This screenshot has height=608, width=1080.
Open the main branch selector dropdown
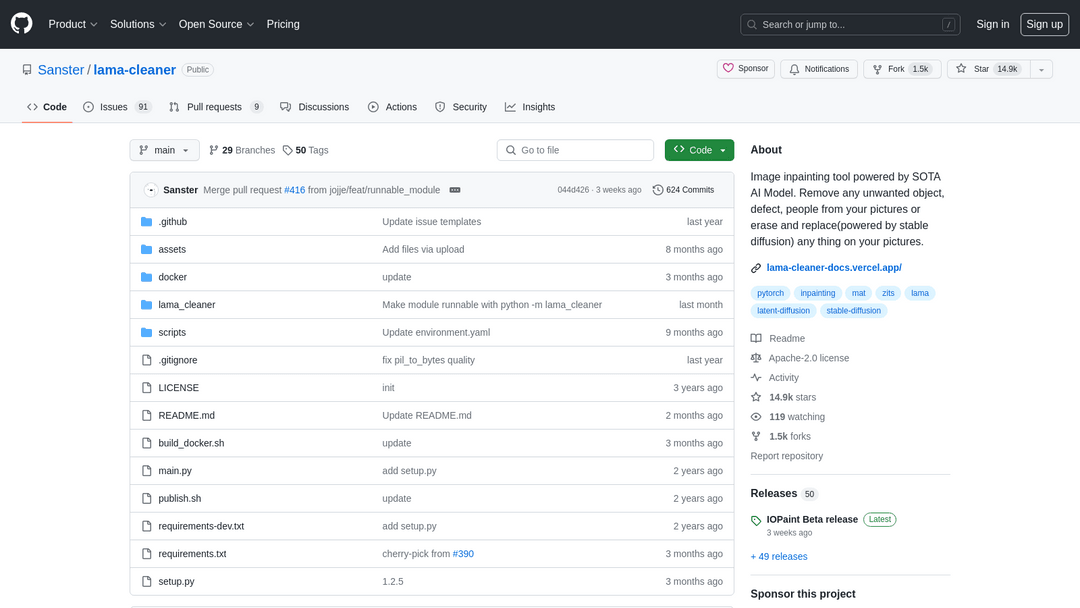(x=165, y=150)
